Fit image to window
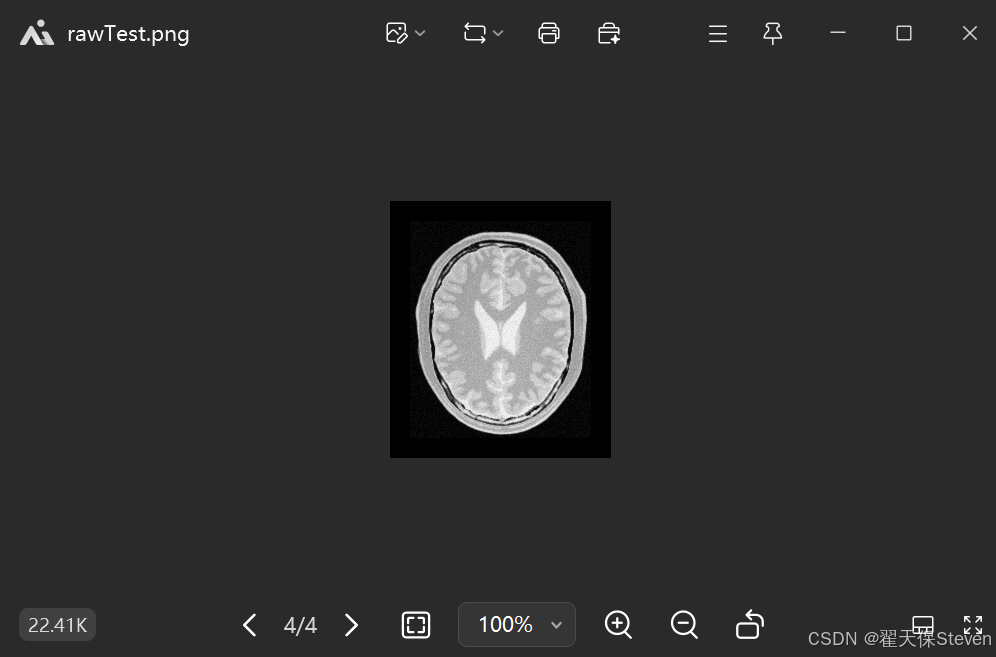 416,625
